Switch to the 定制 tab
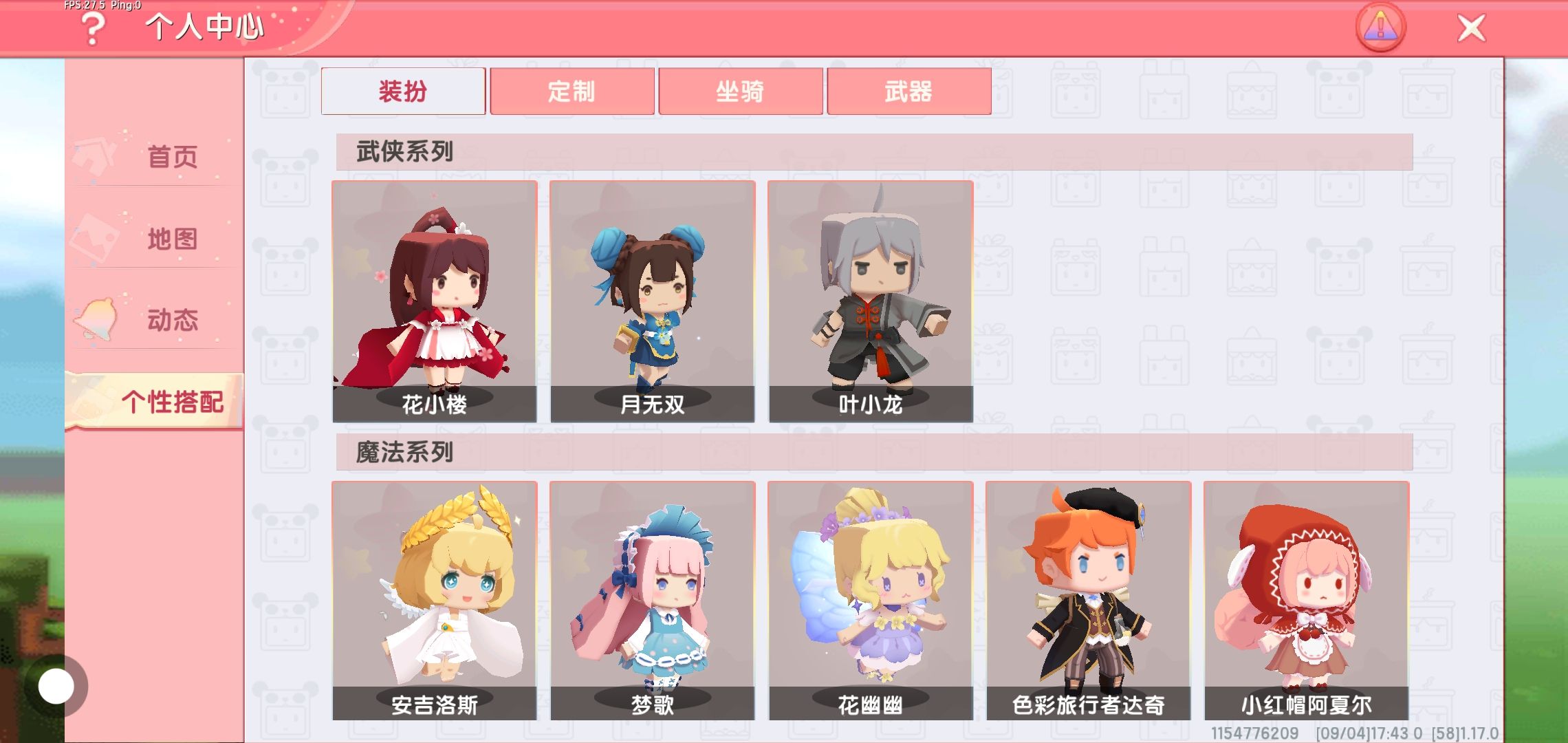The height and width of the screenshot is (743, 1568). pos(571,91)
